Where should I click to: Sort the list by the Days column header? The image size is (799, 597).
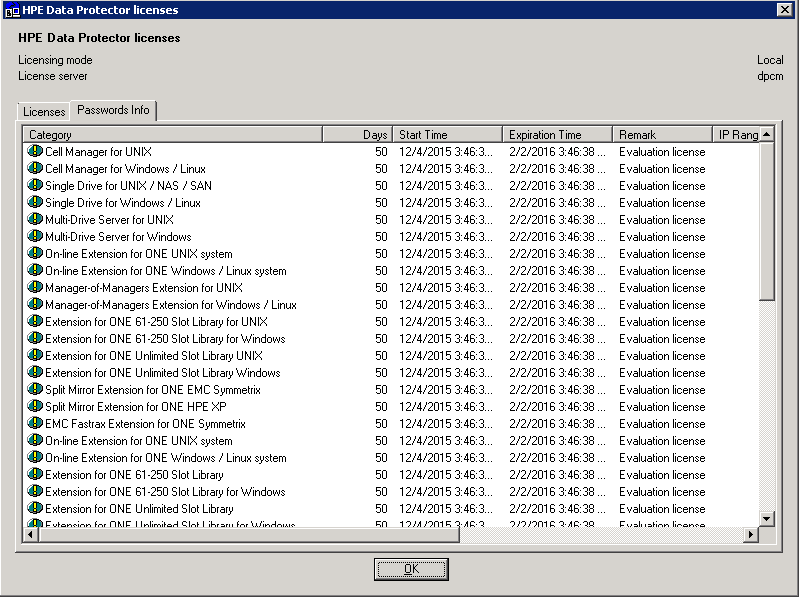[357, 134]
